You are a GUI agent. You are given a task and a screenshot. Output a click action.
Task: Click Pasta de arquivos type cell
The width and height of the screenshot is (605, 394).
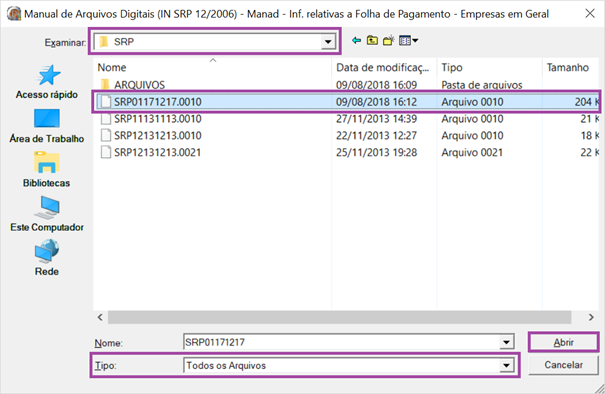coord(482,85)
